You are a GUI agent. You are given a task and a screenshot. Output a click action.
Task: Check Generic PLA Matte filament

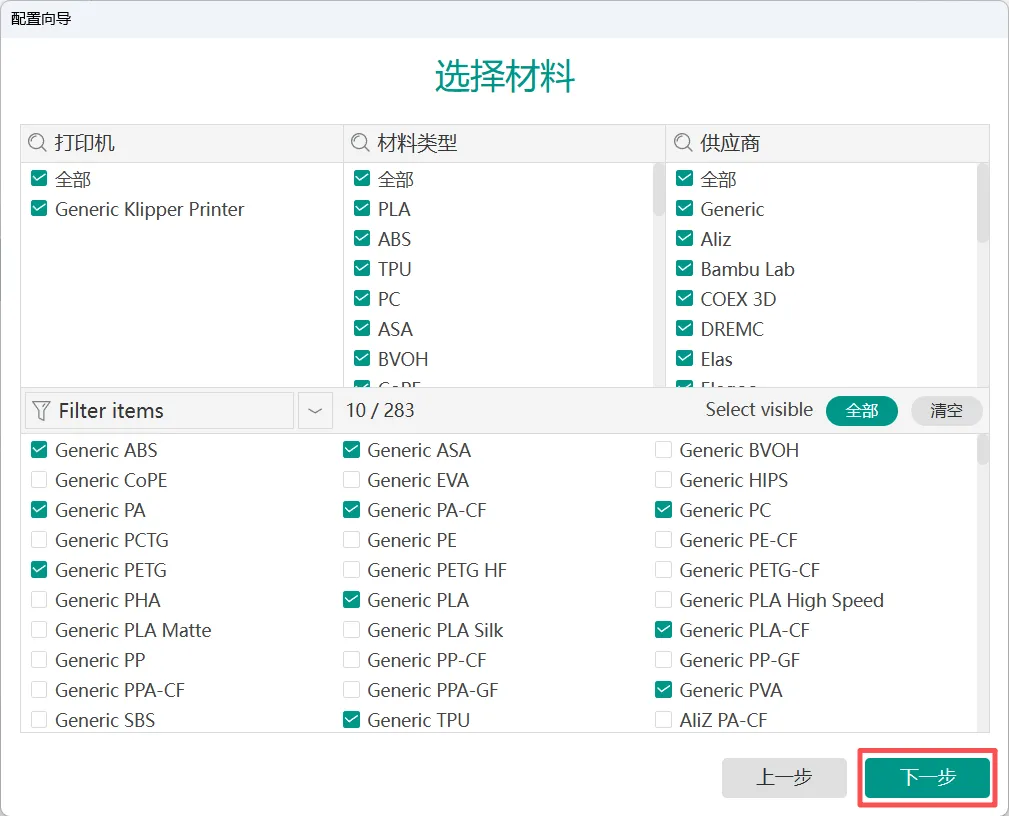(x=39, y=629)
